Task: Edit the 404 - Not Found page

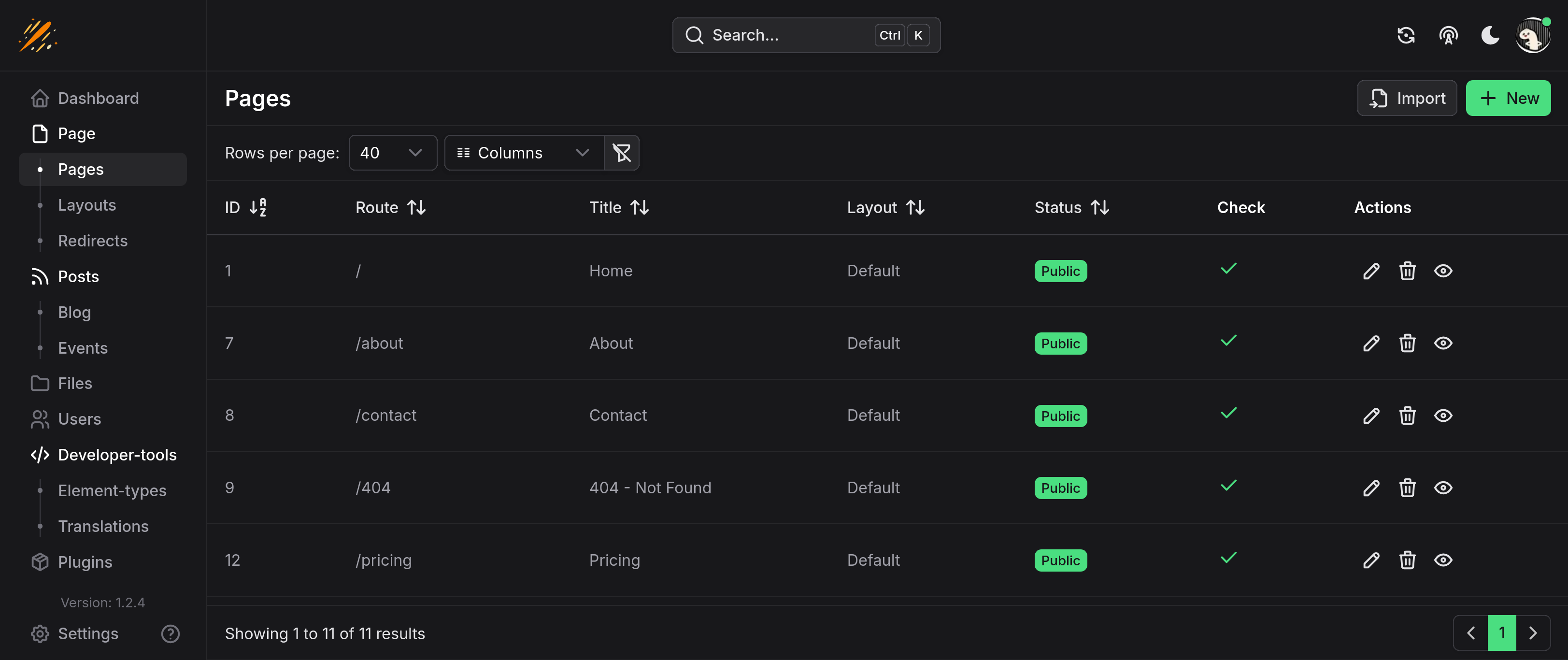Action: click(x=1371, y=488)
